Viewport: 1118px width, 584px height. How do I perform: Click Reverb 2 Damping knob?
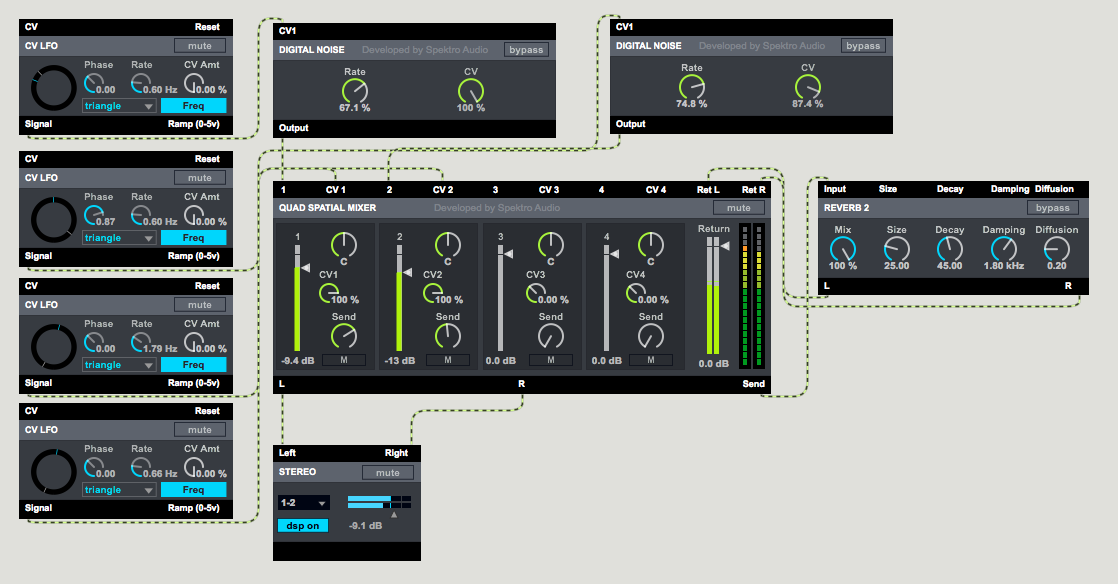[1003, 249]
